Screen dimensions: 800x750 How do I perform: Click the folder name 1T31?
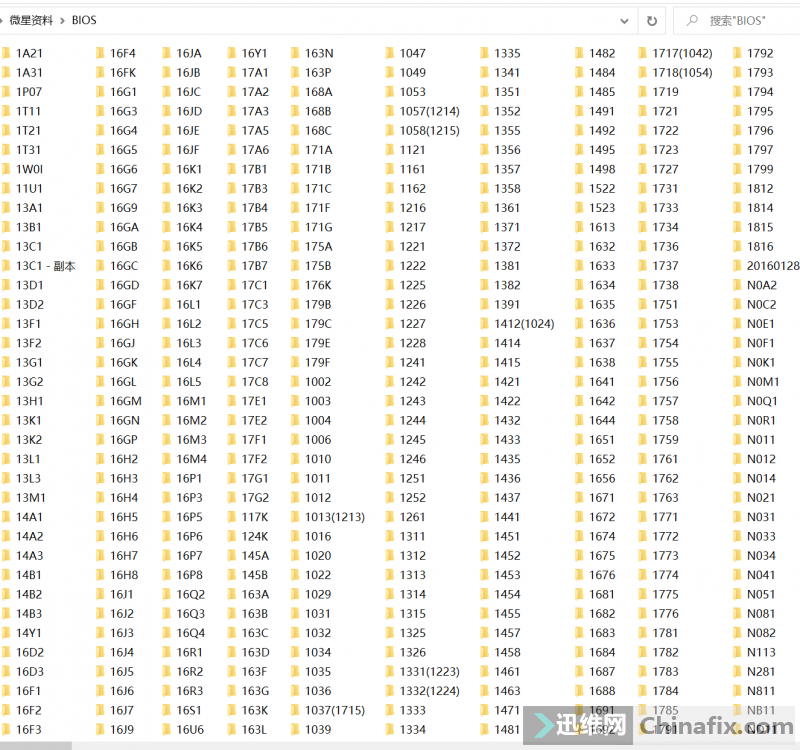coord(28,150)
